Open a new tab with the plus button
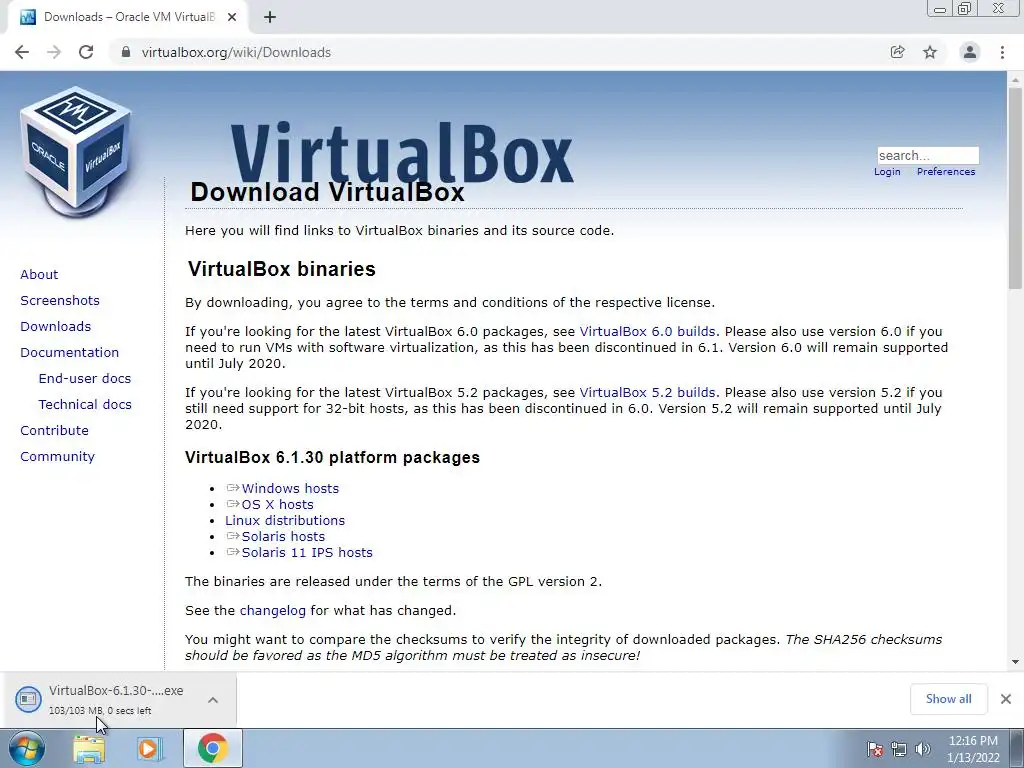This screenshot has width=1024, height=768. click(x=270, y=18)
